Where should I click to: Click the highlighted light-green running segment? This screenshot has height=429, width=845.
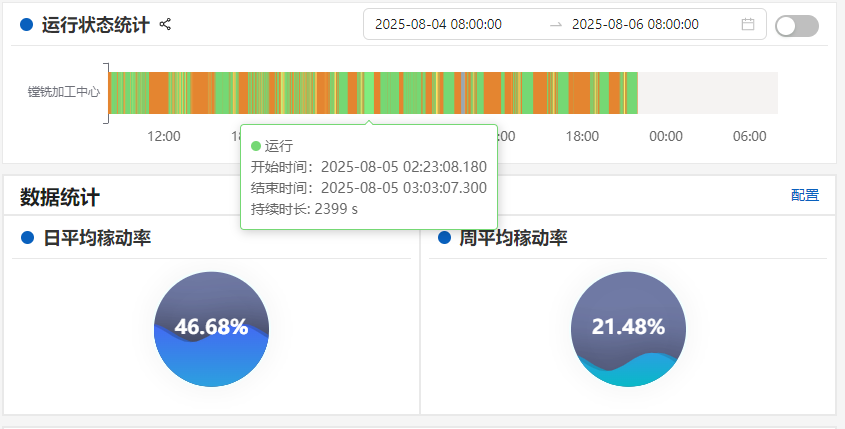tap(369, 93)
